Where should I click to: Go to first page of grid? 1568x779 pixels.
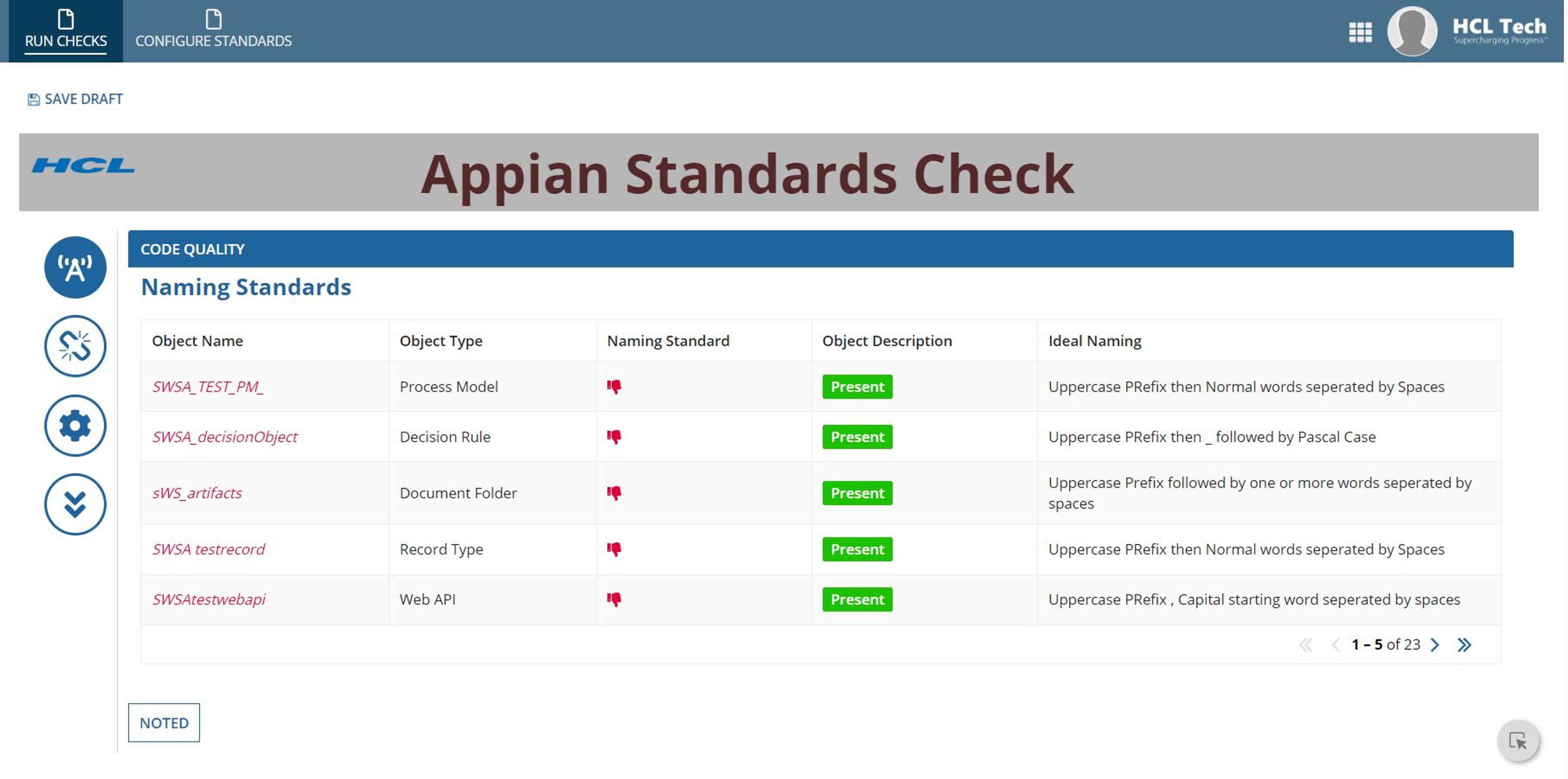pyautogui.click(x=1305, y=645)
